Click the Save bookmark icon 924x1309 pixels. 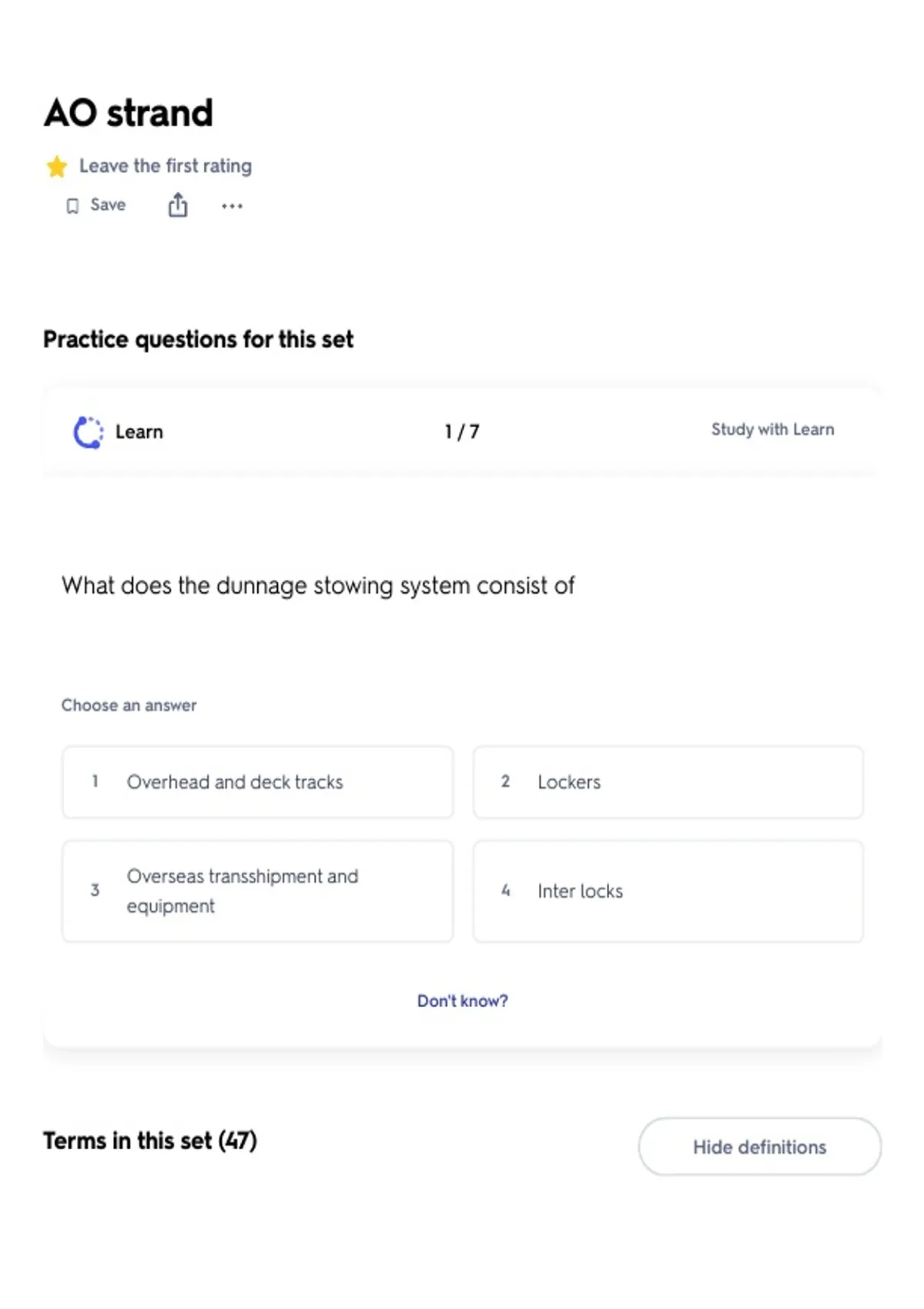[72, 206]
